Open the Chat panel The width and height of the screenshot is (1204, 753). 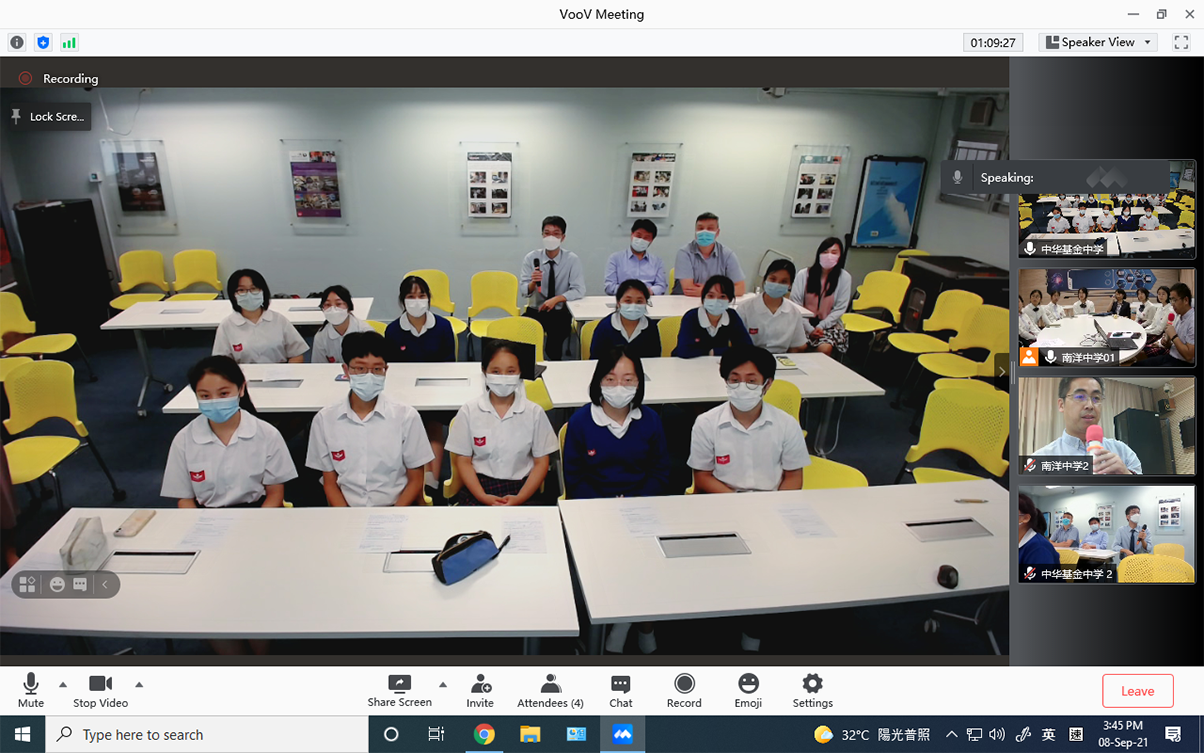(x=621, y=690)
